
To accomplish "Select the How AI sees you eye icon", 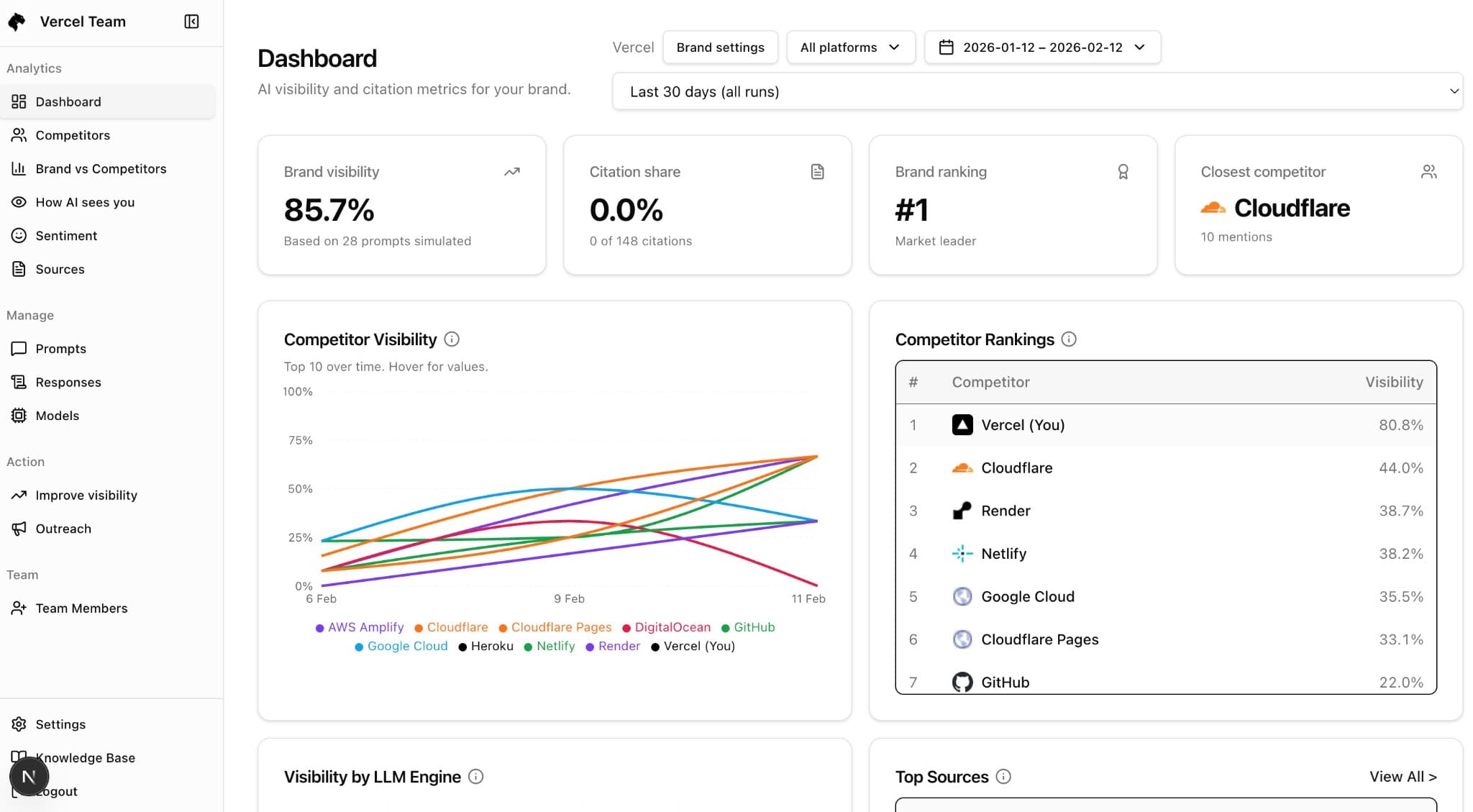I will tap(19, 202).
